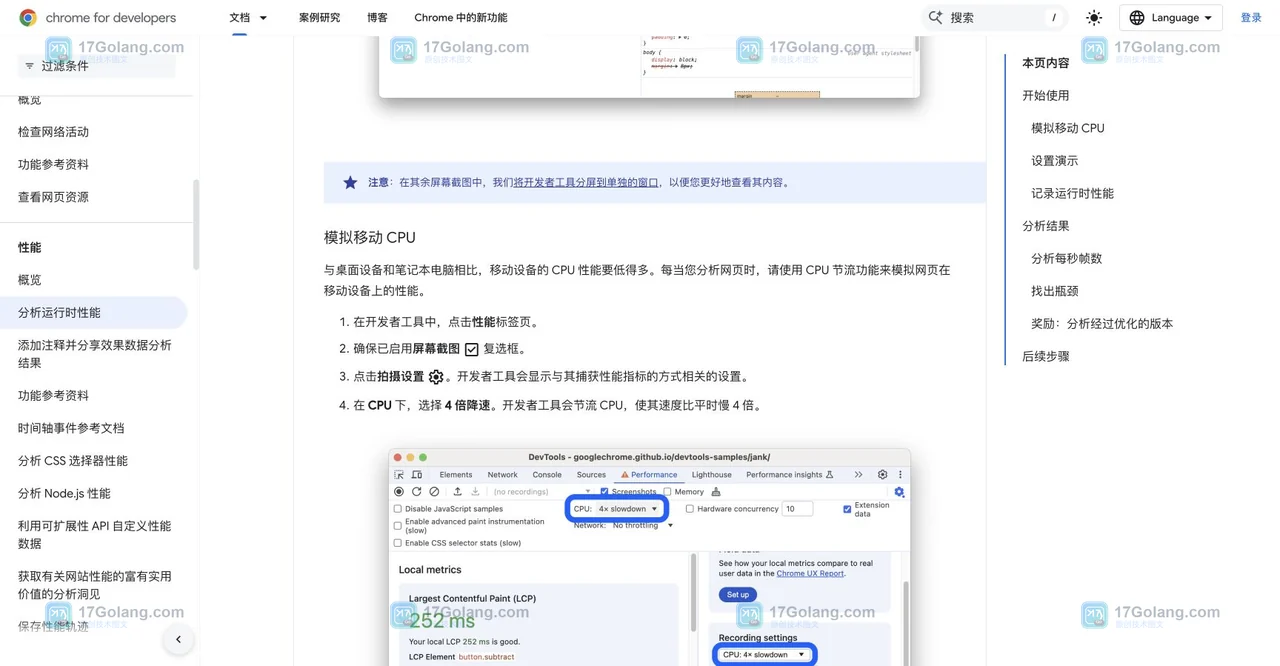Screen dimensions: 1280x666
Task: Check Hardware concurrency checkbox
Action: [x=690, y=509]
